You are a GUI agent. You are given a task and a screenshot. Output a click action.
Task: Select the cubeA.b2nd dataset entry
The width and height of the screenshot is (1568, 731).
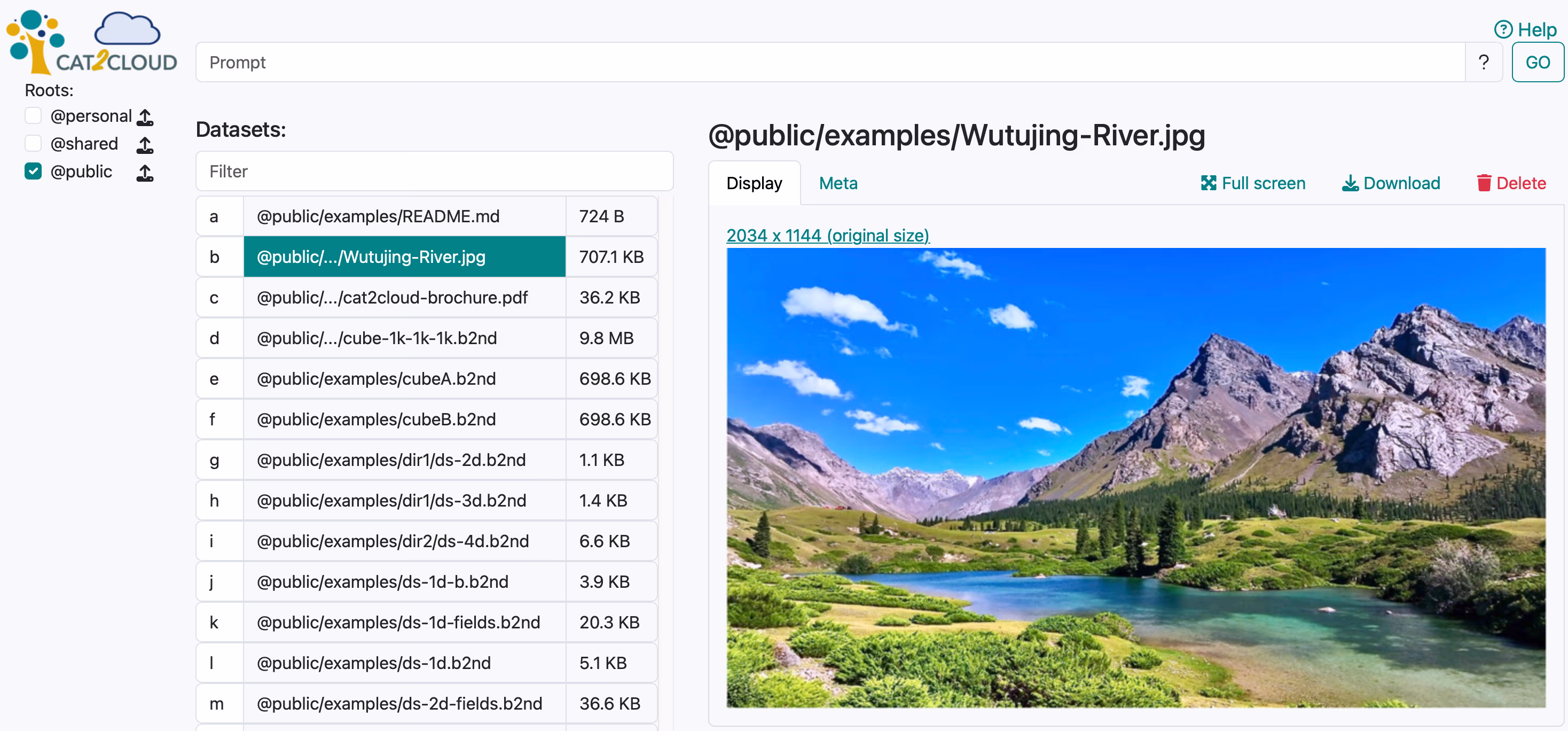[376, 378]
